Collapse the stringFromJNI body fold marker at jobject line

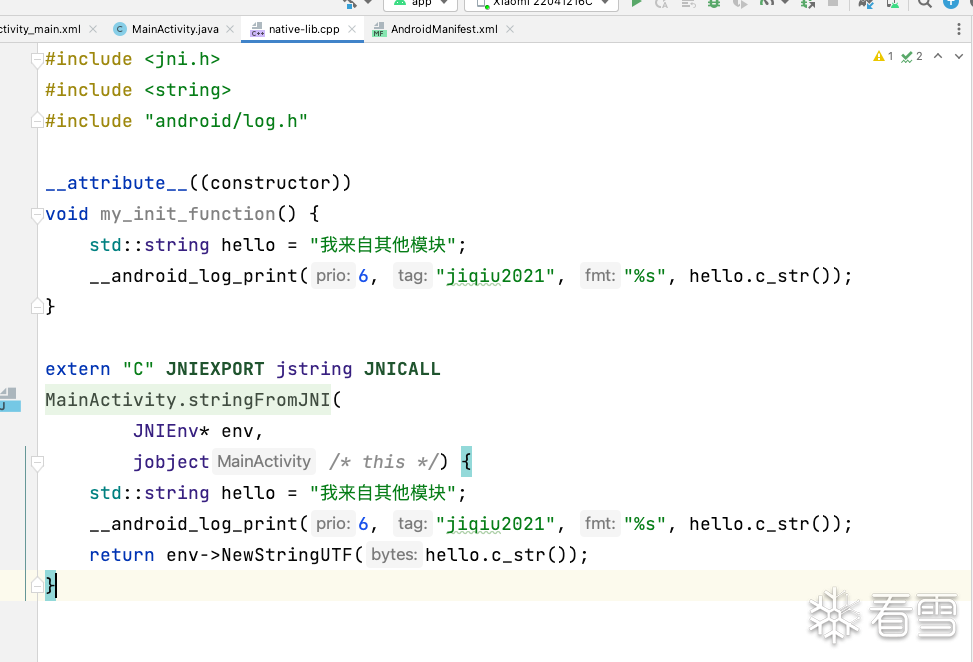(x=37, y=462)
